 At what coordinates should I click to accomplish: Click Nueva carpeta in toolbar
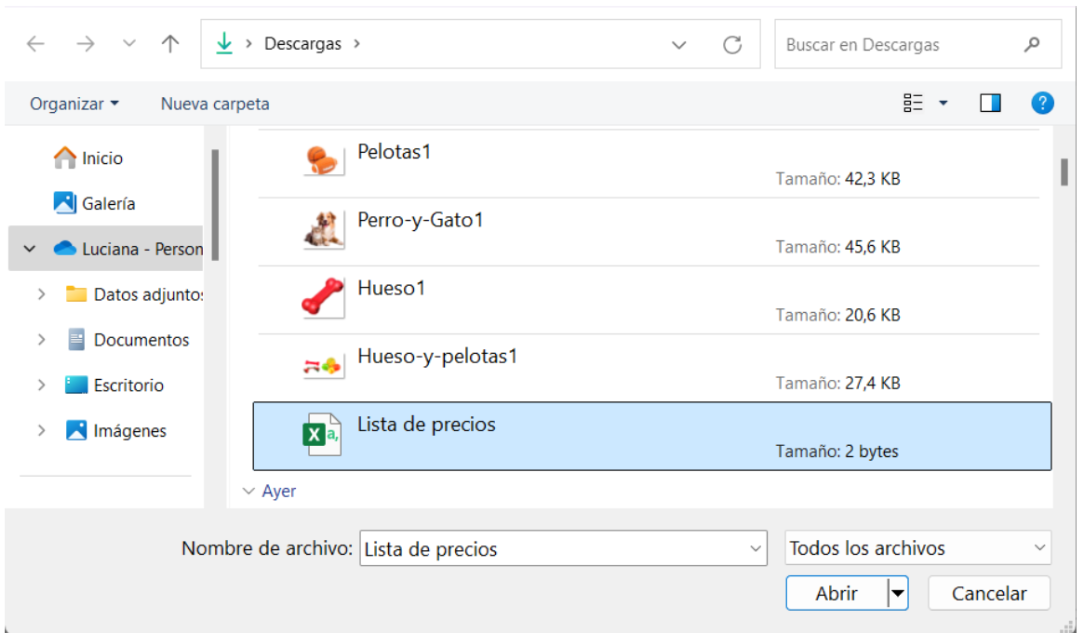coord(215,104)
